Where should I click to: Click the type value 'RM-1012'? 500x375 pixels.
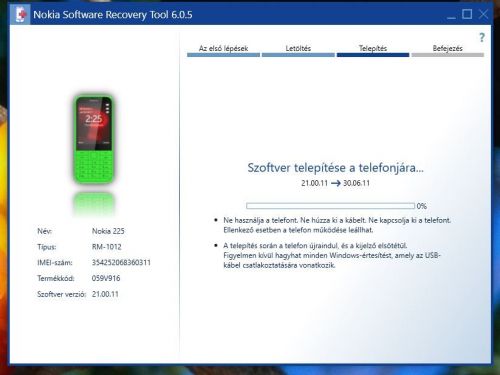pos(107,247)
